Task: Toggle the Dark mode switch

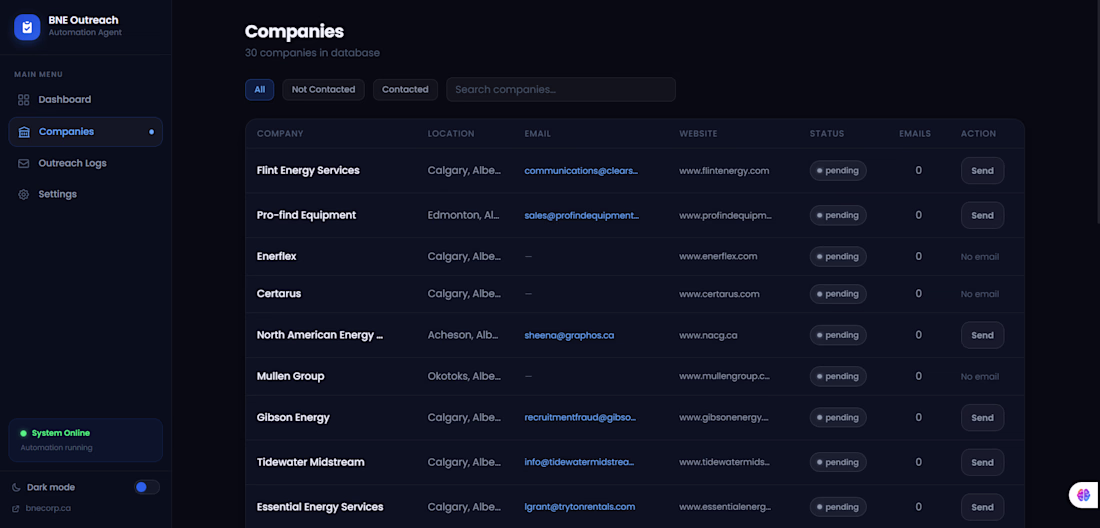Action: [x=147, y=487]
